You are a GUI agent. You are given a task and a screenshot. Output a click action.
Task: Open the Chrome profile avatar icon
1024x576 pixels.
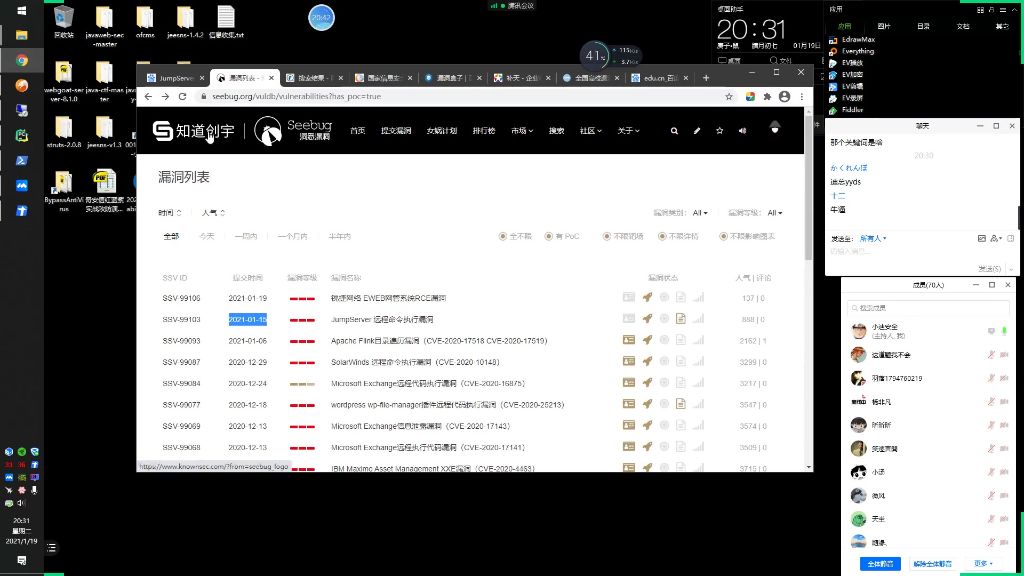(784, 96)
